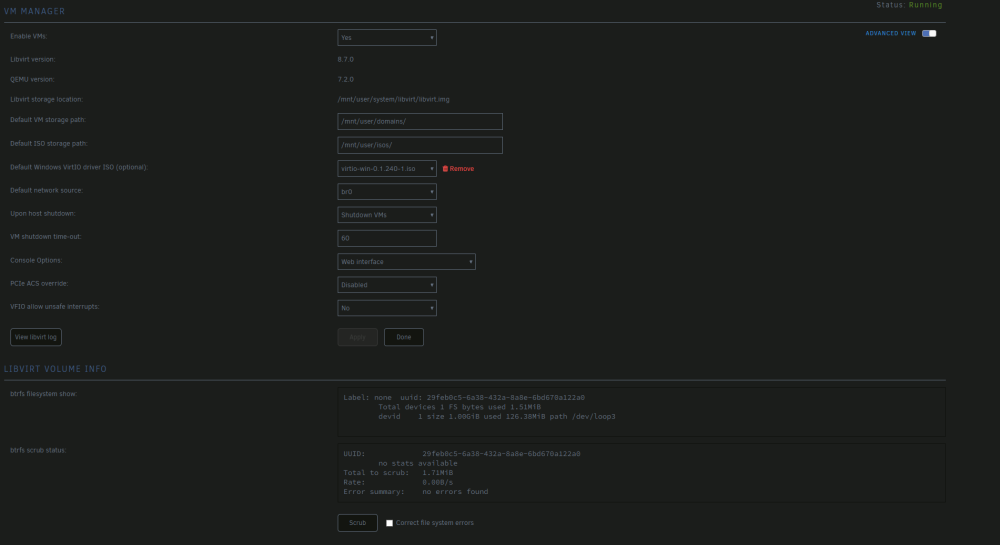The width and height of the screenshot is (1000, 545).
Task: Click the Running status text
Action: click(x=925, y=4)
